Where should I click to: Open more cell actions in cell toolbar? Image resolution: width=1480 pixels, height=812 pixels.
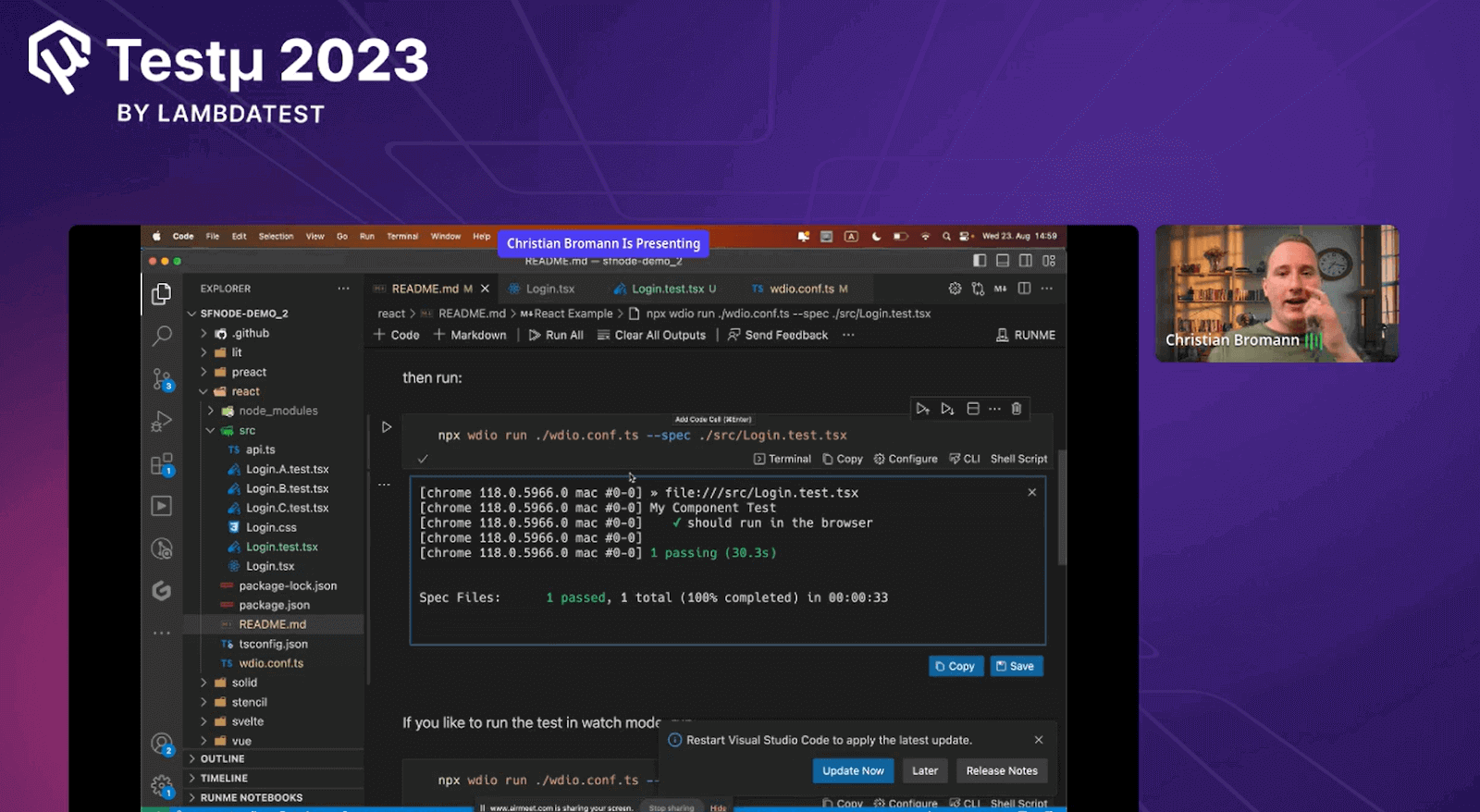pyautogui.click(x=994, y=409)
